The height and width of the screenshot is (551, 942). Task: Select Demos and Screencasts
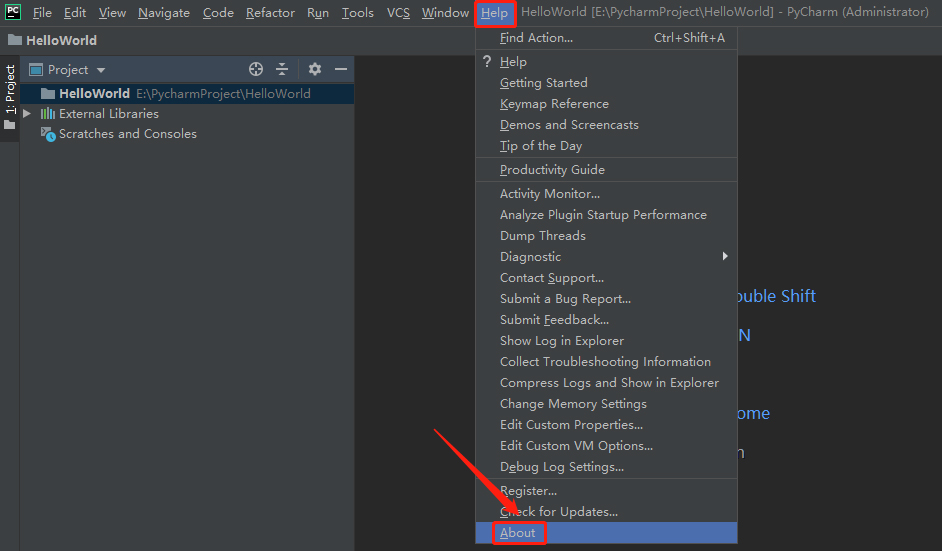606,125
